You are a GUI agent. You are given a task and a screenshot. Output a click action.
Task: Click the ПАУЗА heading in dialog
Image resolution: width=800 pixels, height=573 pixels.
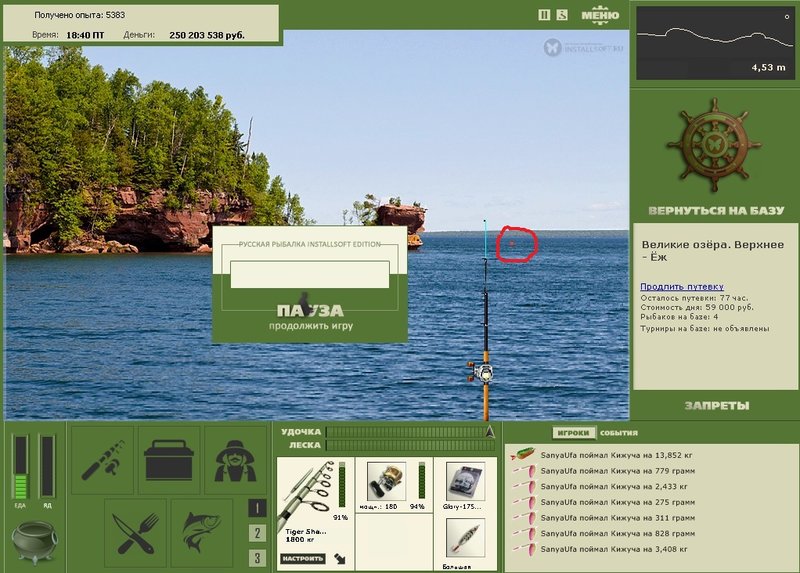[x=310, y=310]
